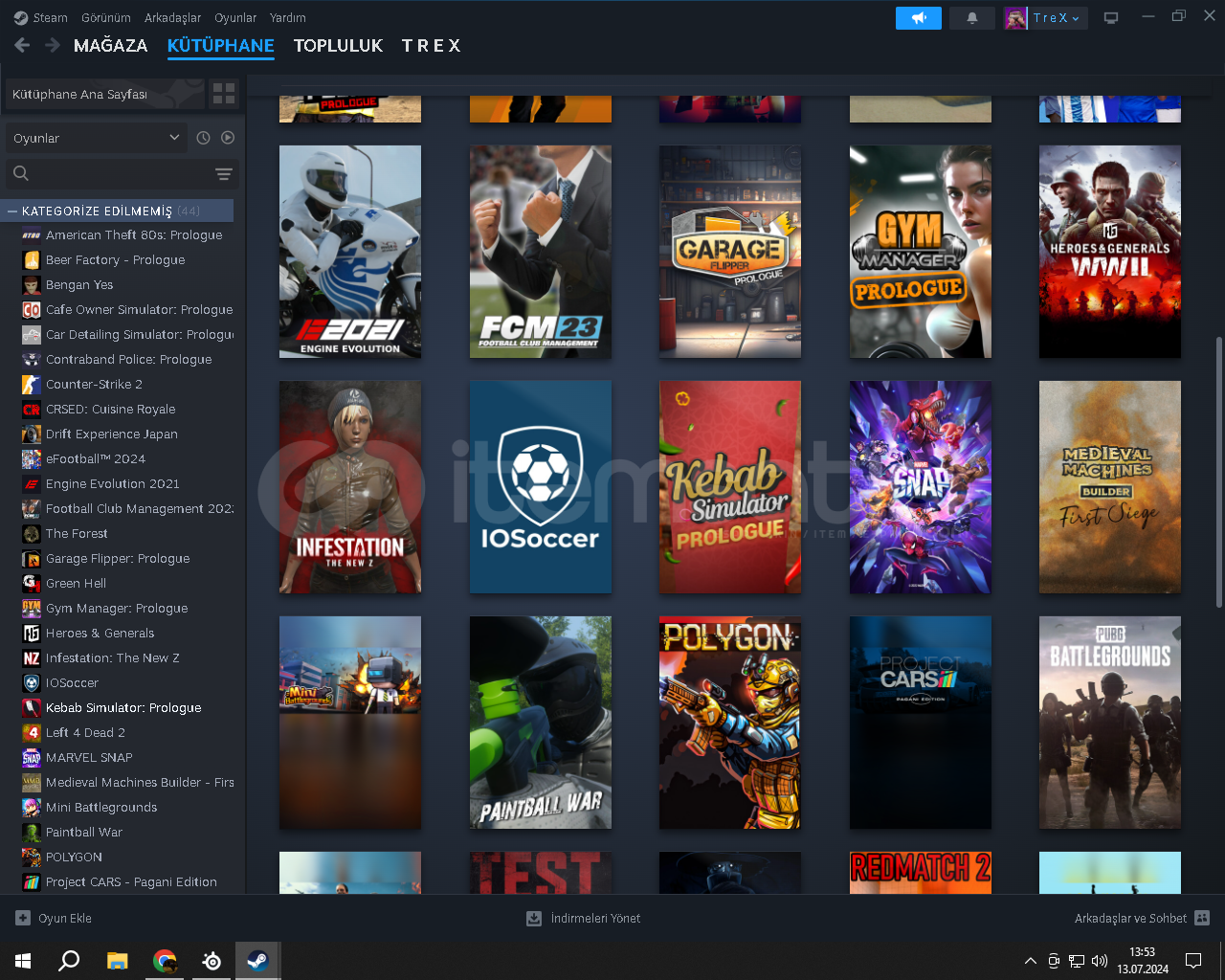Open PUBG Battlegrounds cover

1110,723
